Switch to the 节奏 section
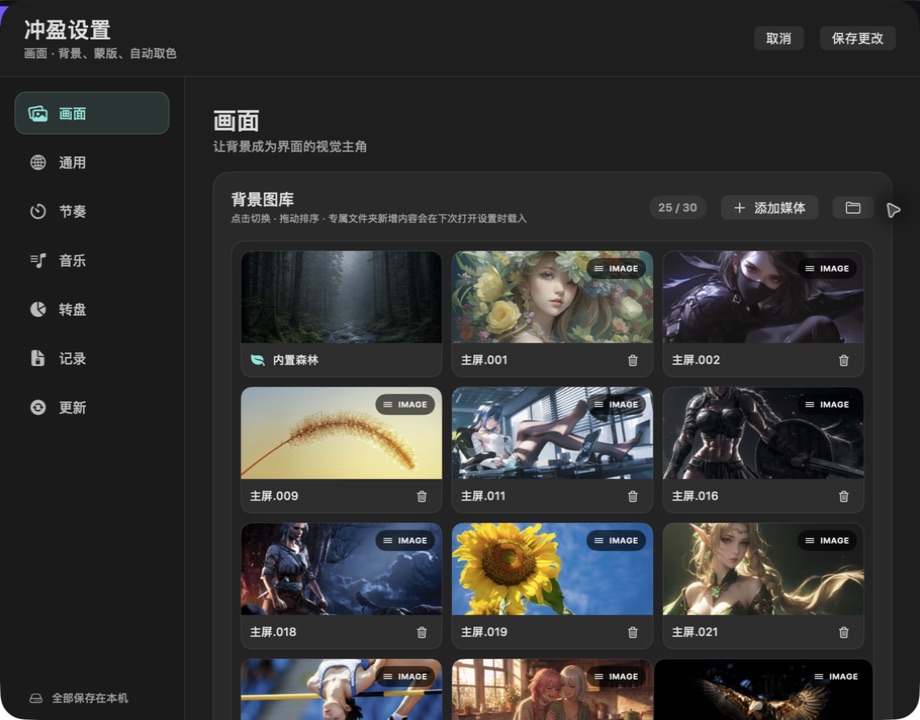The width and height of the screenshot is (920, 720). (x=92, y=211)
